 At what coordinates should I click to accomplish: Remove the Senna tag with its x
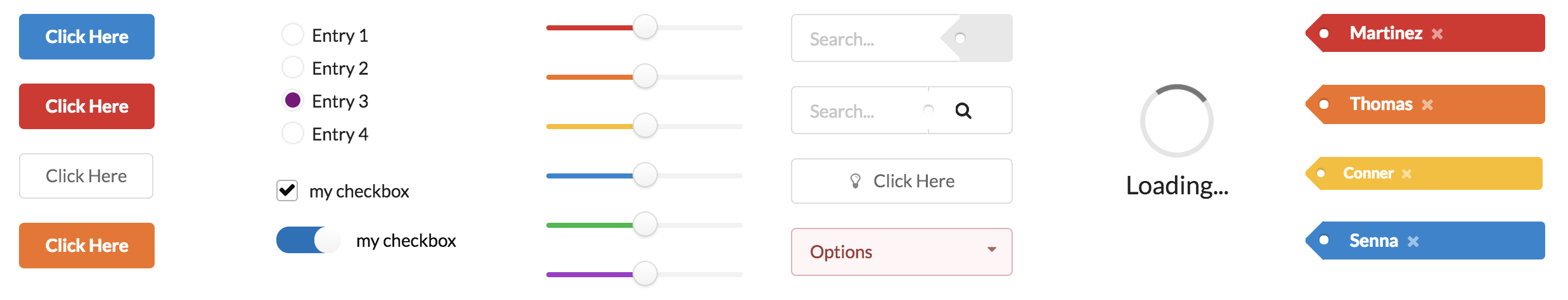tap(1413, 242)
